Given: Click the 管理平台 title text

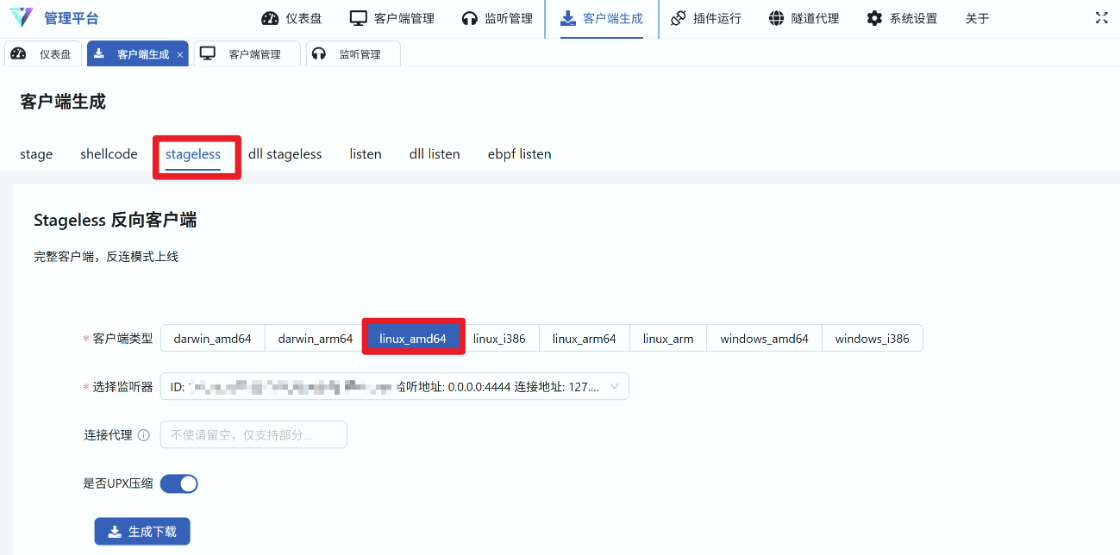Looking at the screenshot, I should click(x=71, y=19).
